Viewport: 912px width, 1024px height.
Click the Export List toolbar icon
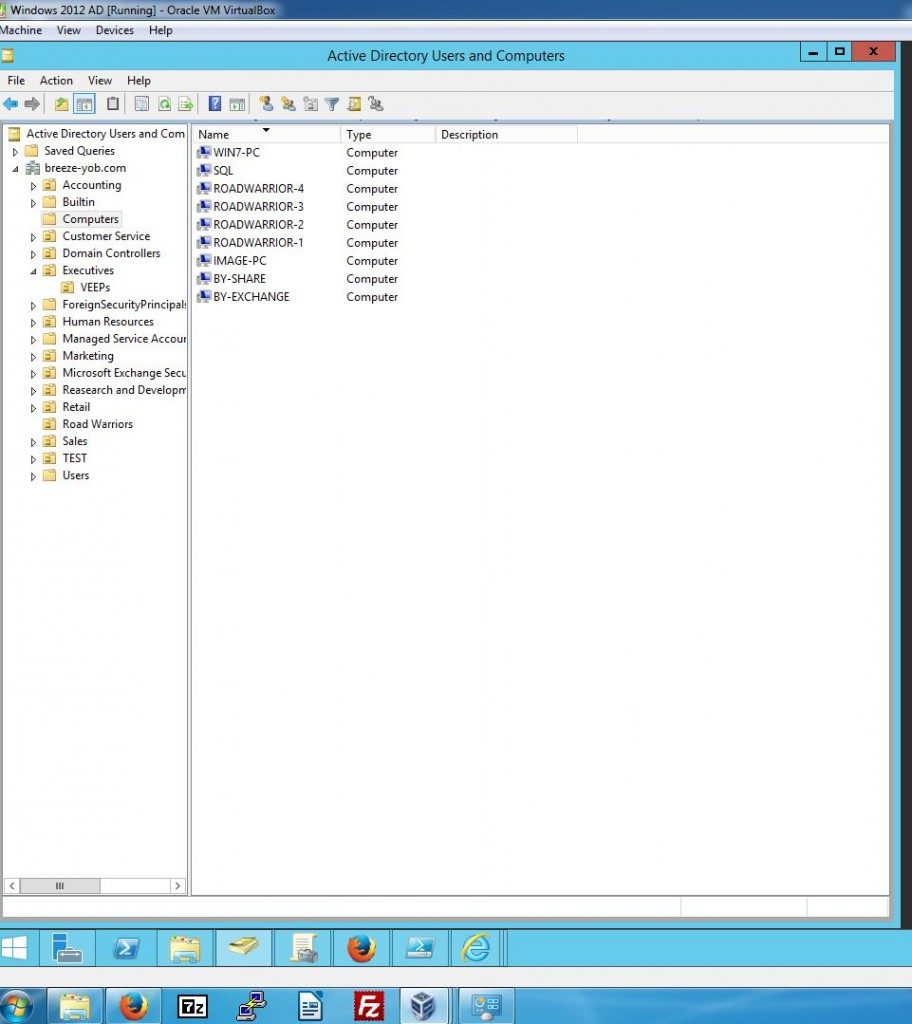186,104
